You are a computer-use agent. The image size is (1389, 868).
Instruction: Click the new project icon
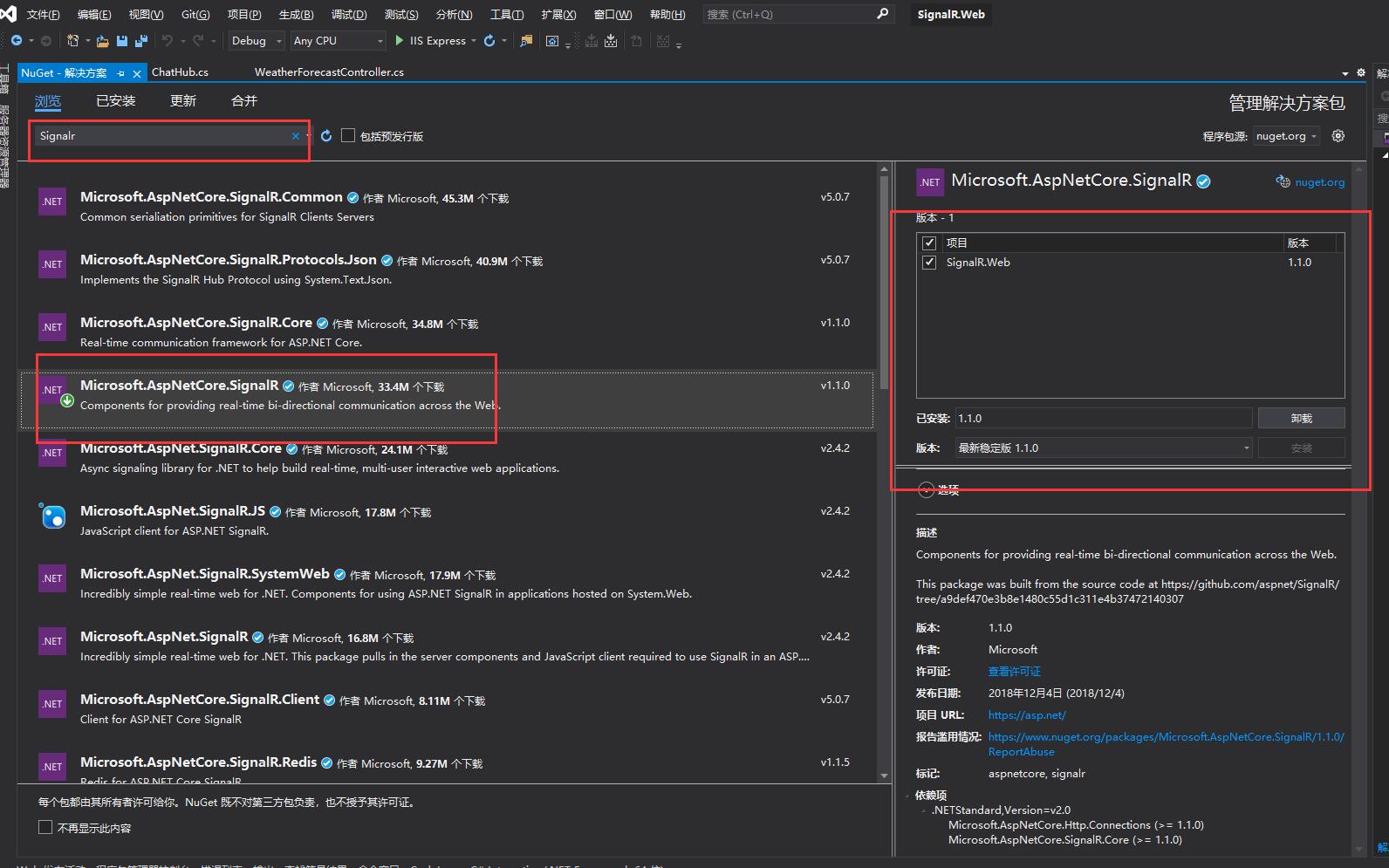click(73, 40)
